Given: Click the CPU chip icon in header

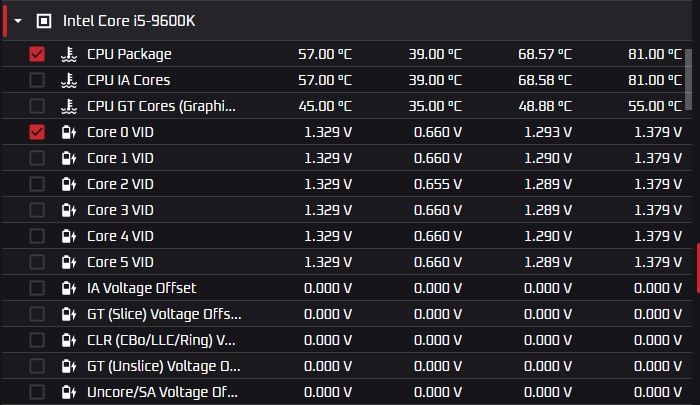Looking at the screenshot, I should (43, 20).
